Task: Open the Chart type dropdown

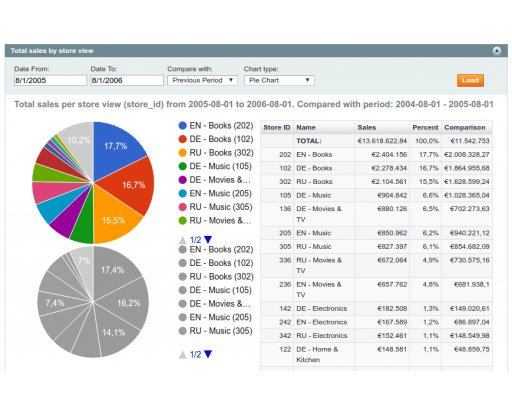Action: [x=279, y=80]
